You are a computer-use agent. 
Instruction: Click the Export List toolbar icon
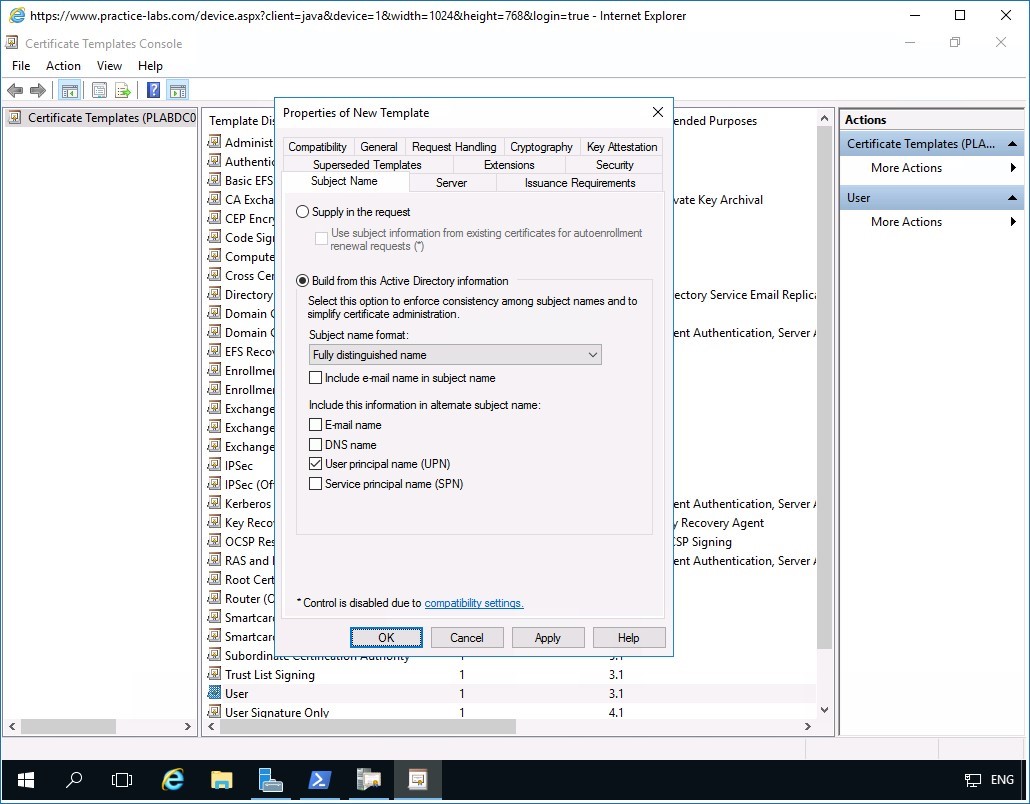pos(122,90)
